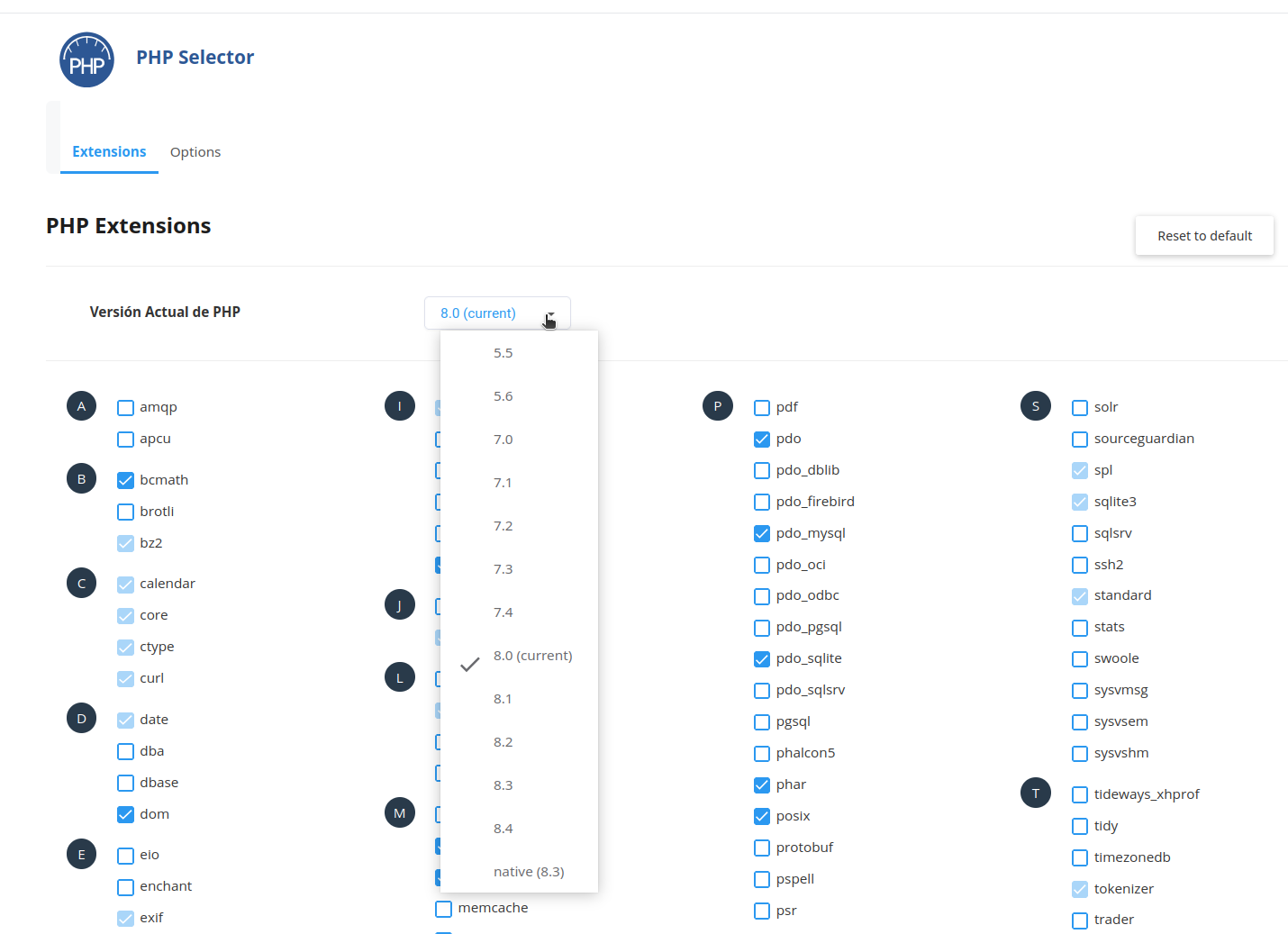Image resolution: width=1288 pixels, height=934 pixels.
Task: Uncheck the pdo extension
Action: [762, 440]
